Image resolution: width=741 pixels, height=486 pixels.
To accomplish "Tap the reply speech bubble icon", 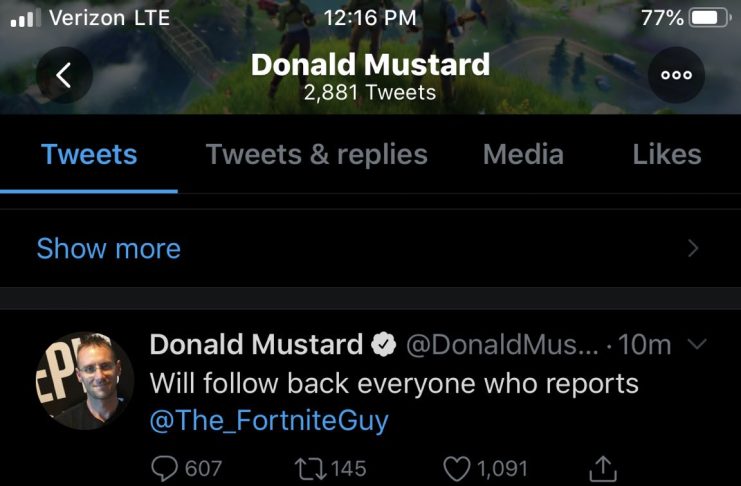I will pyautogui.click(x=164, y=469).
